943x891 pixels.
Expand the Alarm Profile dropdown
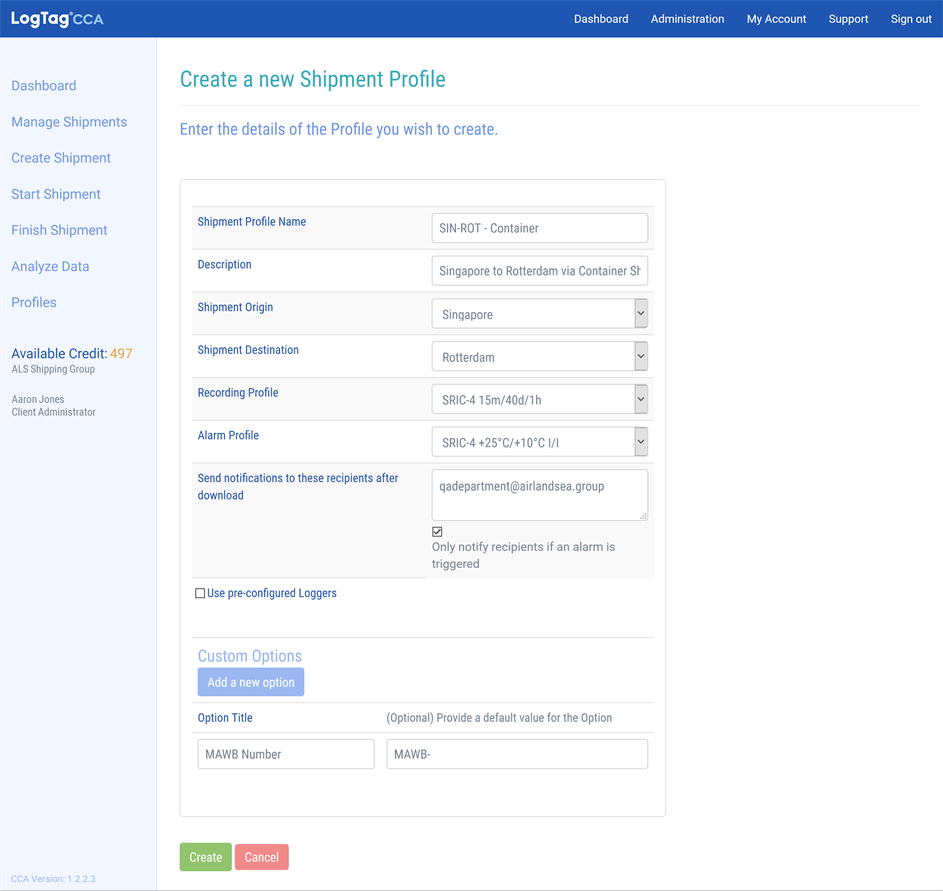point(540,442)
